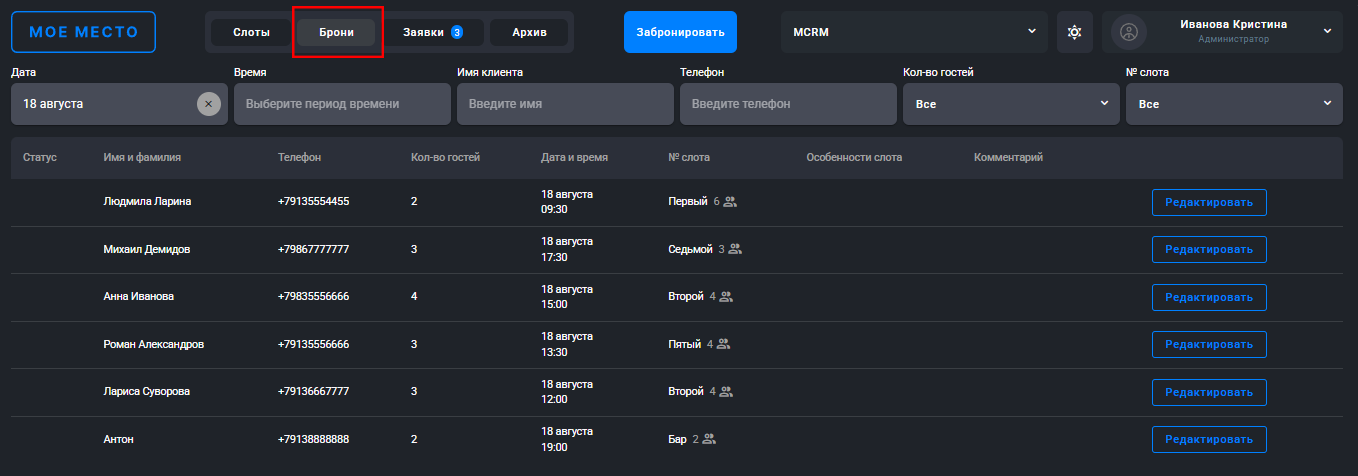Open the Кол-во гостей filter dropdown

[x=1011, y=104]
